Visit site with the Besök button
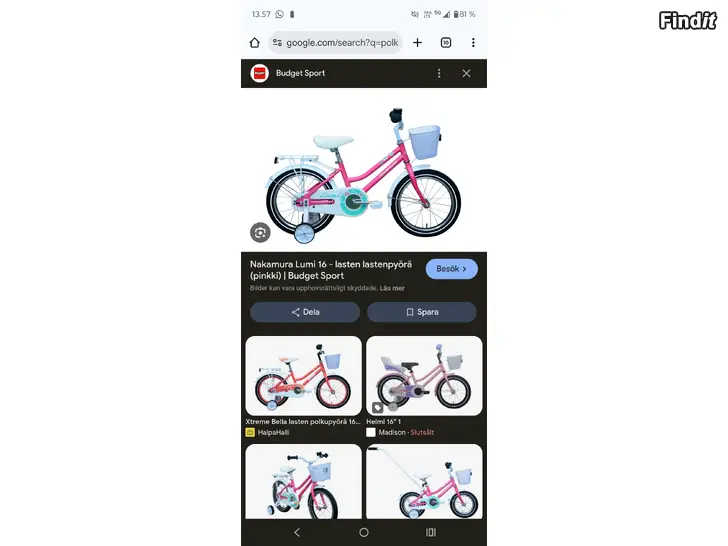Screen dimensions: 728x546 tap(451, 269)
